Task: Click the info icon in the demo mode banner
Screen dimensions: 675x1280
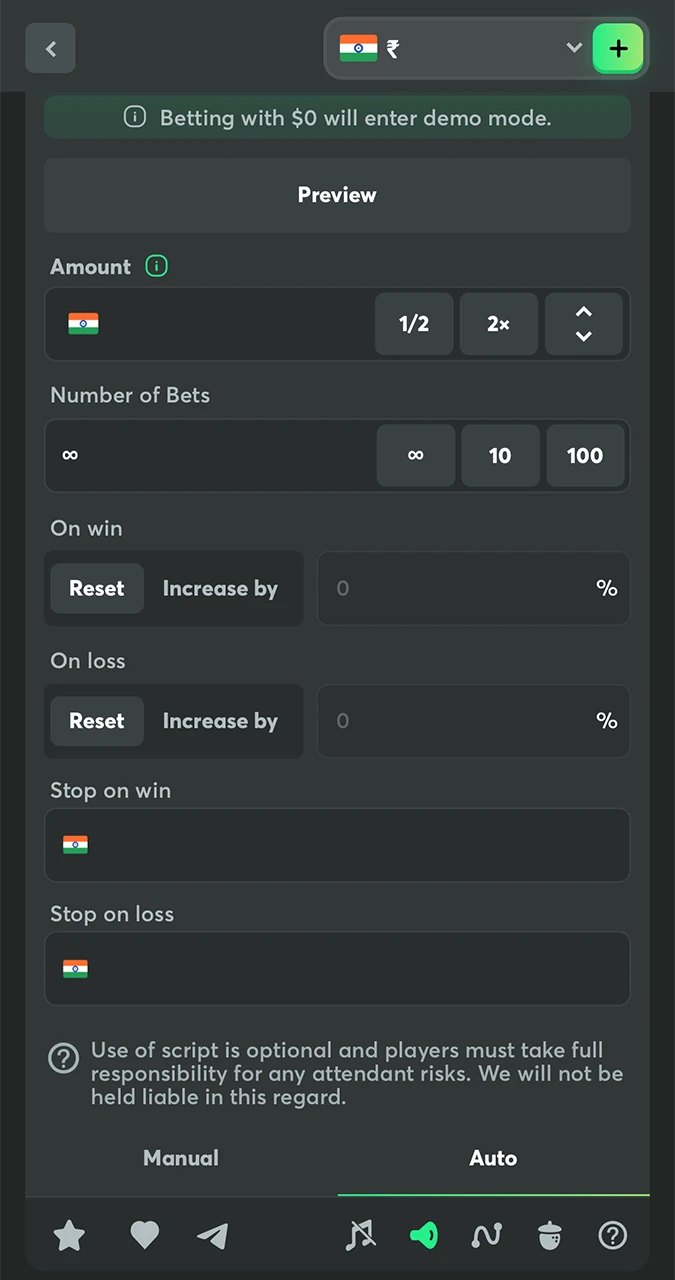Action: tap(134, 117)
